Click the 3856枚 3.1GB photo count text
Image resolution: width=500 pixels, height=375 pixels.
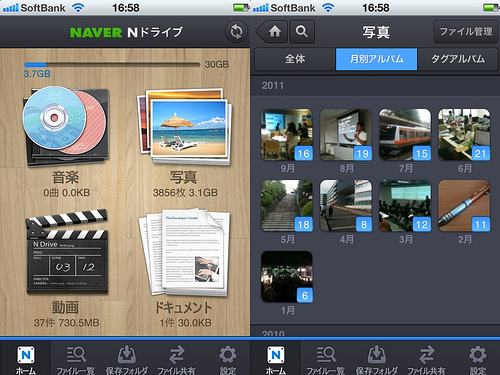click(185, 193)
